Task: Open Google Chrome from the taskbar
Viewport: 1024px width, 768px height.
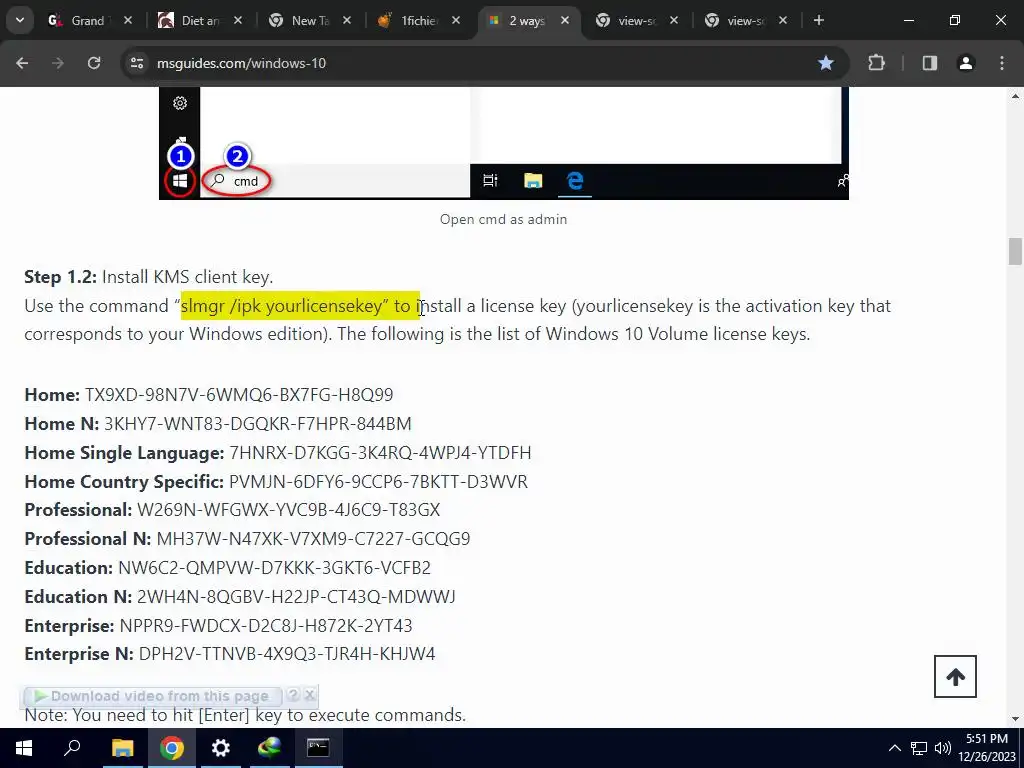Action: pos(172,748)
